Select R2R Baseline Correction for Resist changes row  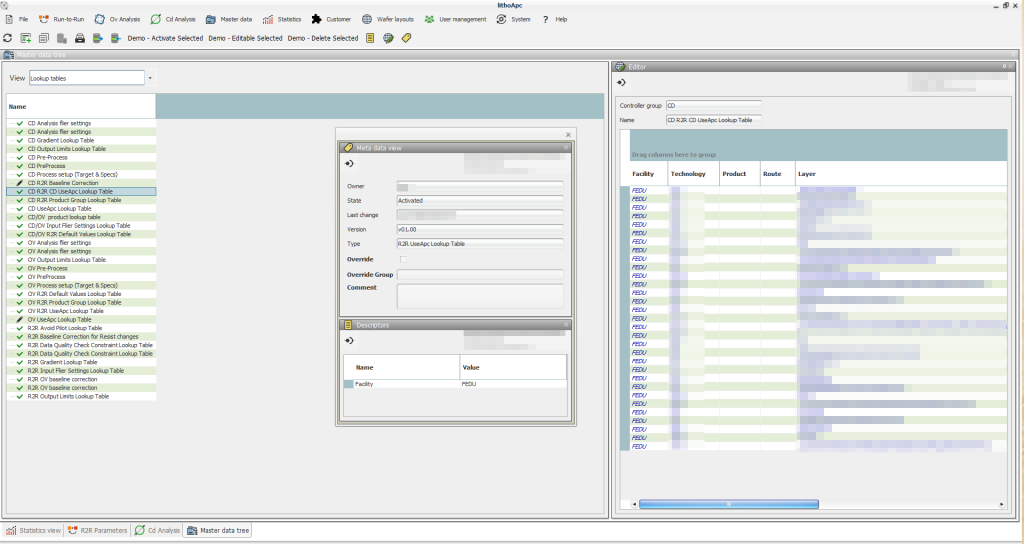(81, 336)
